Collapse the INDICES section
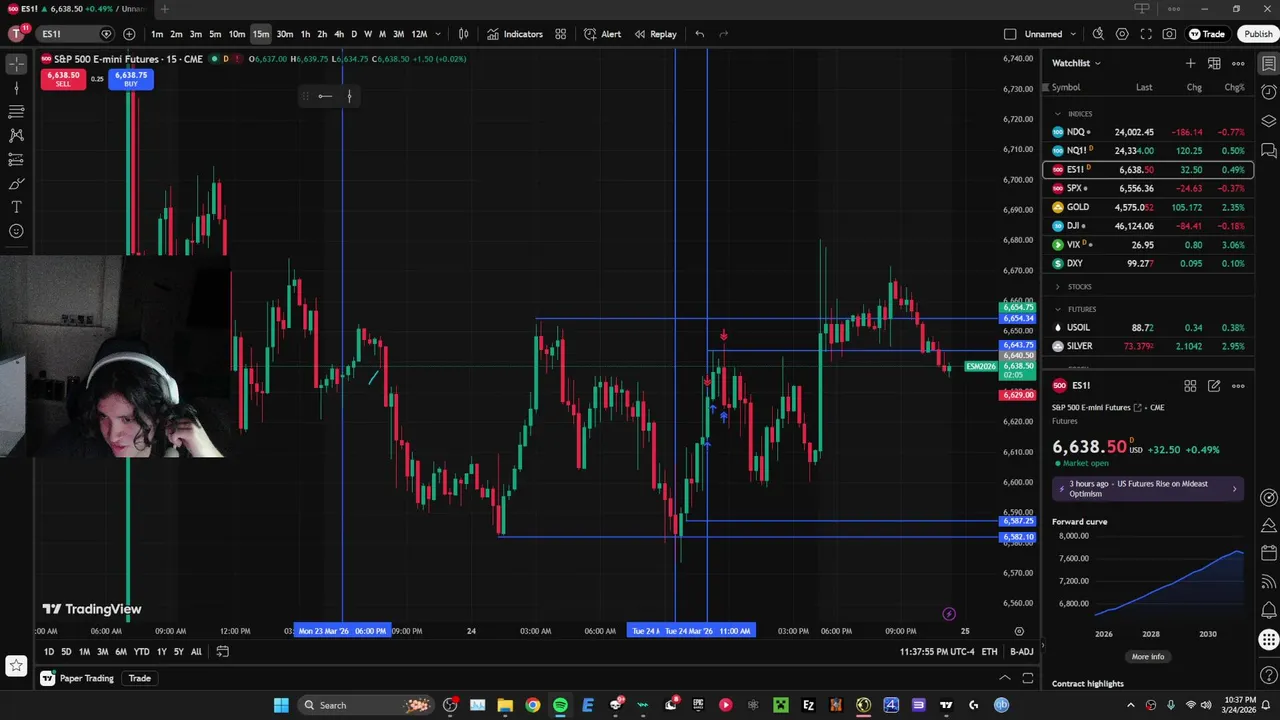Screen dimensions: 1280x720 1057,114
